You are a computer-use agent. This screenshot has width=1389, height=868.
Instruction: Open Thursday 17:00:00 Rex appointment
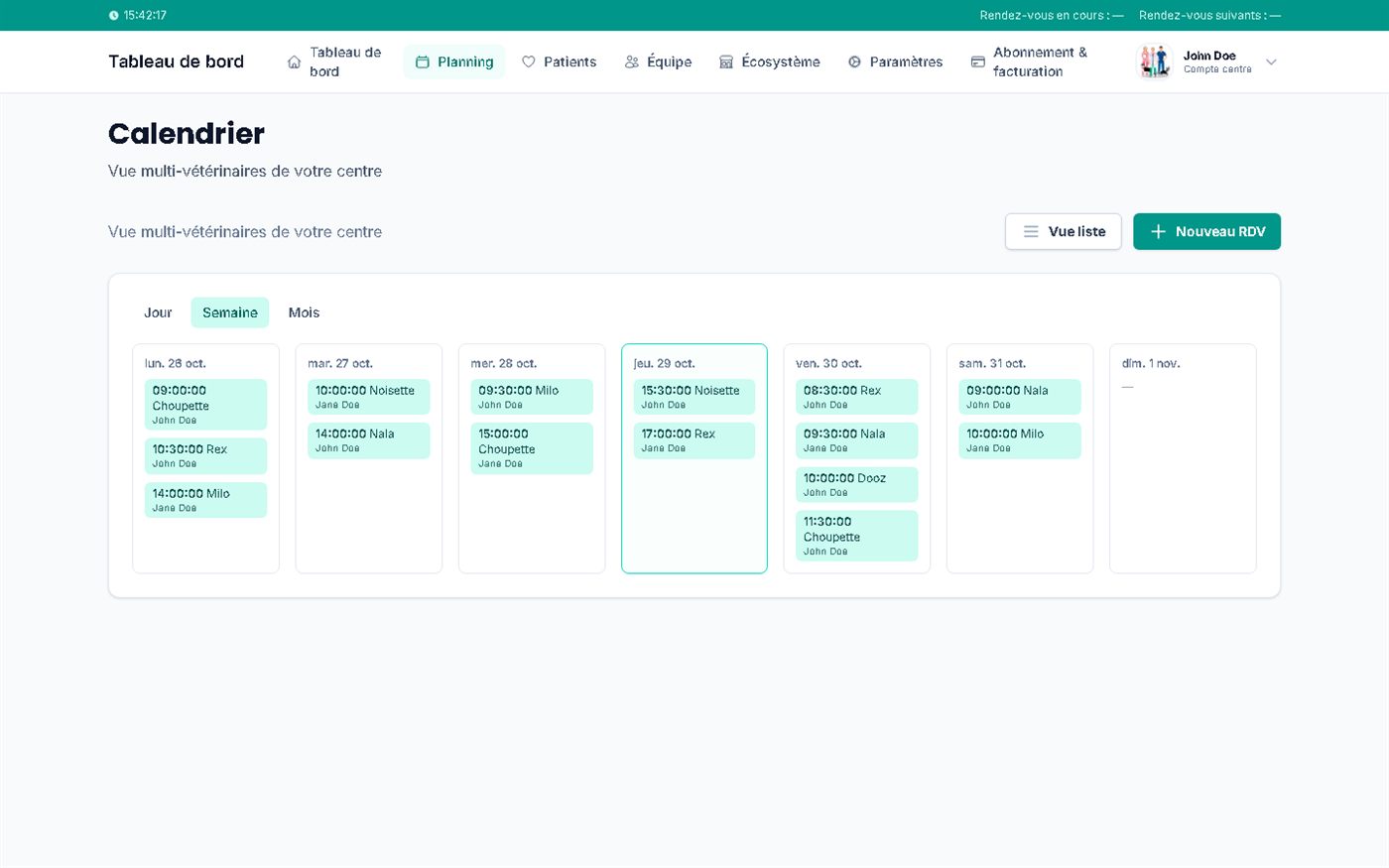[694, 440]
